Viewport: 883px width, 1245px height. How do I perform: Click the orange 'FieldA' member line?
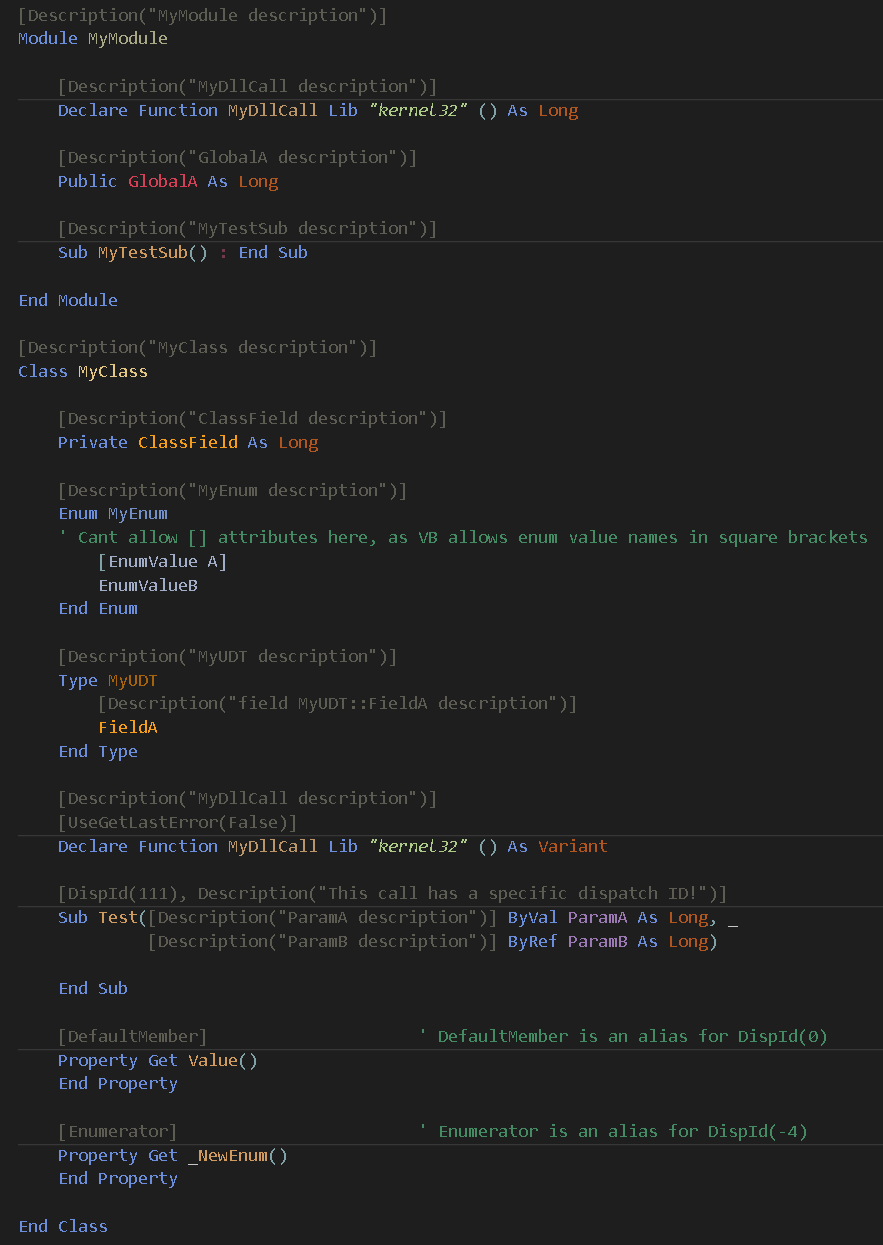[x=128, y=728]
